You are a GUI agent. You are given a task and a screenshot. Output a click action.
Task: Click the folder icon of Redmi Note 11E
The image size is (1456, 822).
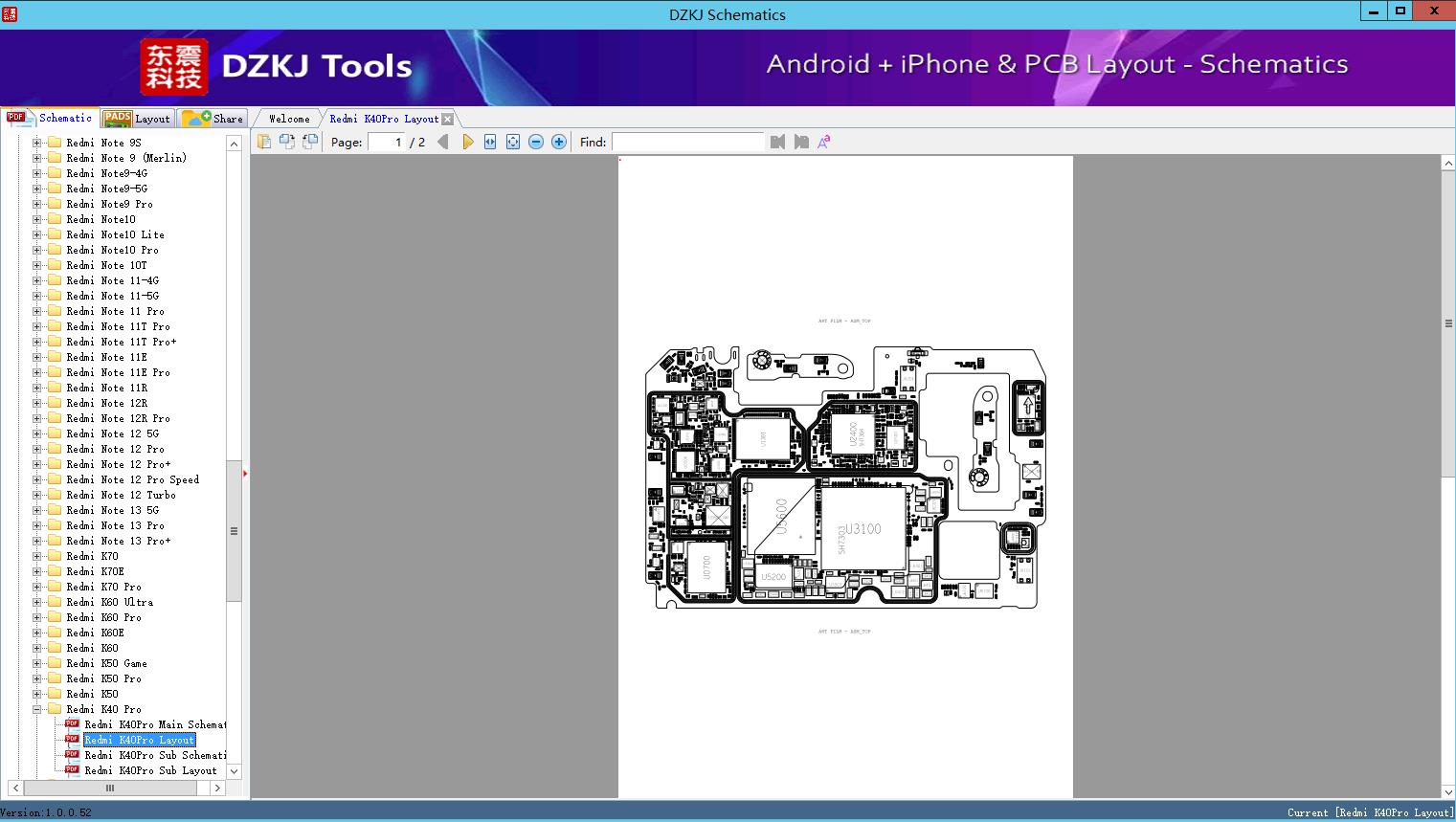coord(55,357)
